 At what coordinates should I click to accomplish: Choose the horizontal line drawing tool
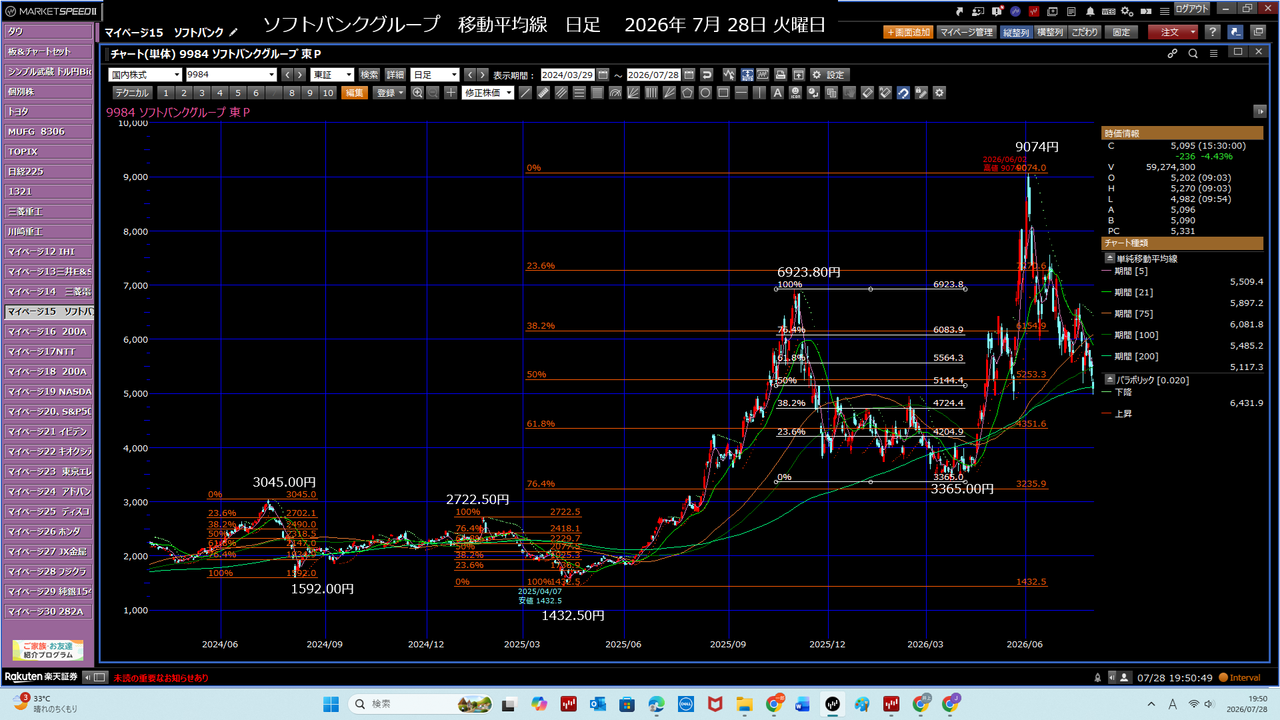741,93
